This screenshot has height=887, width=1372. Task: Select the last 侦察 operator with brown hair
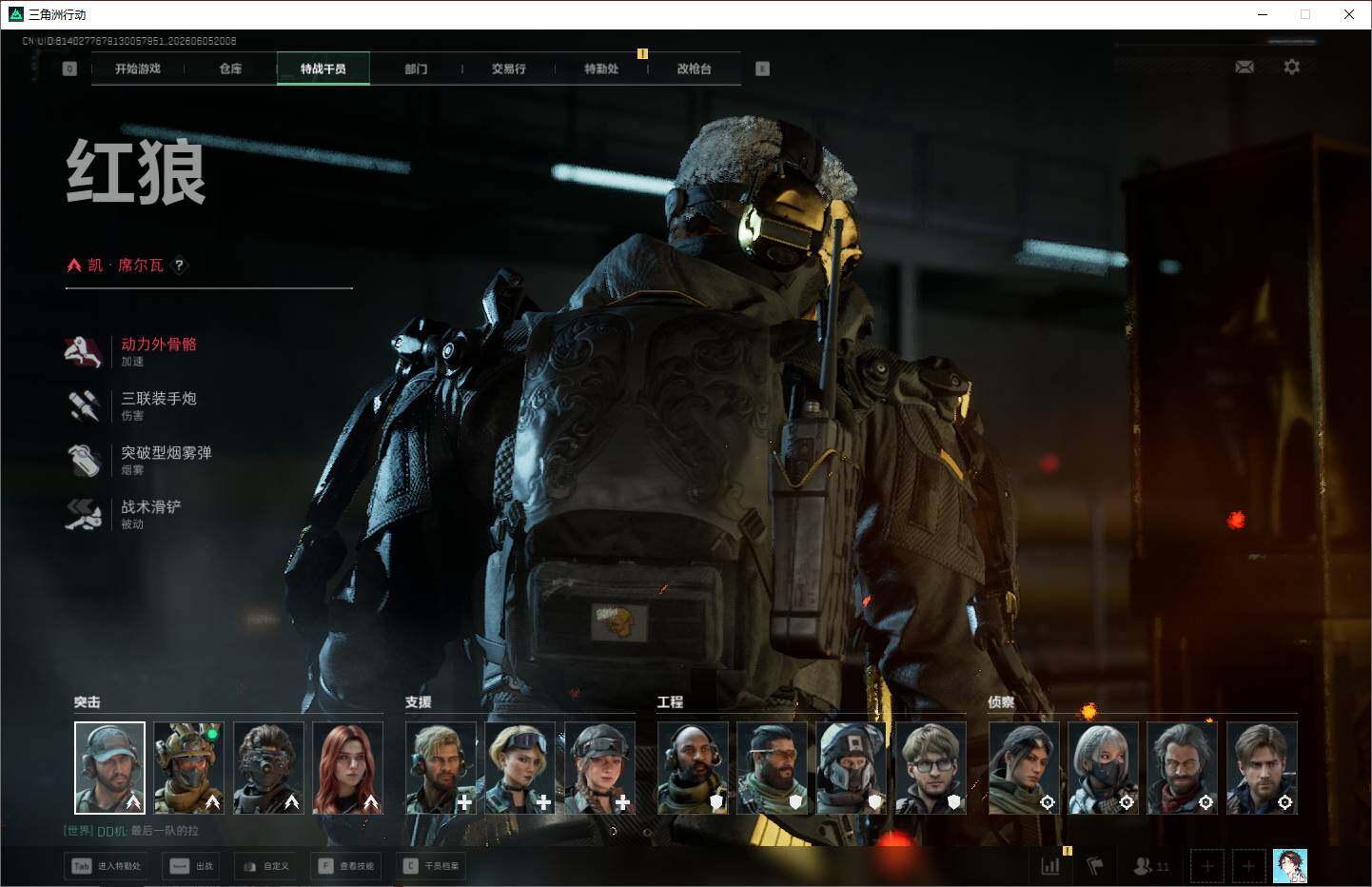pos(1262,768)
